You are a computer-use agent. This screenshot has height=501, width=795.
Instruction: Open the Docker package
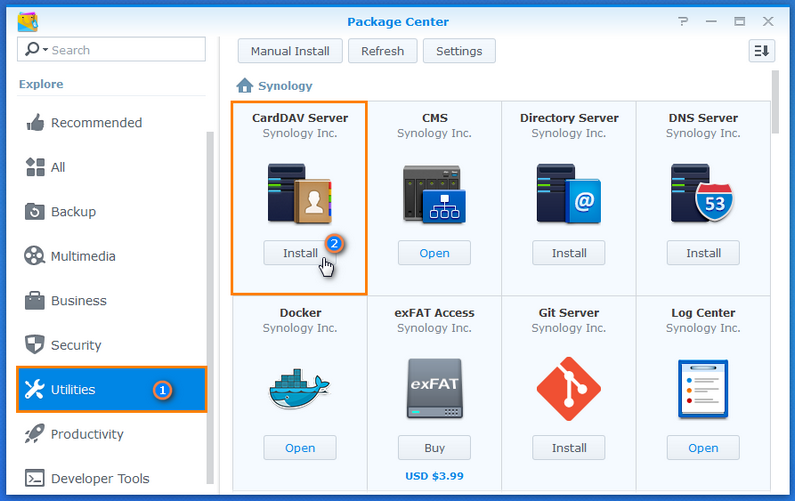300,448
